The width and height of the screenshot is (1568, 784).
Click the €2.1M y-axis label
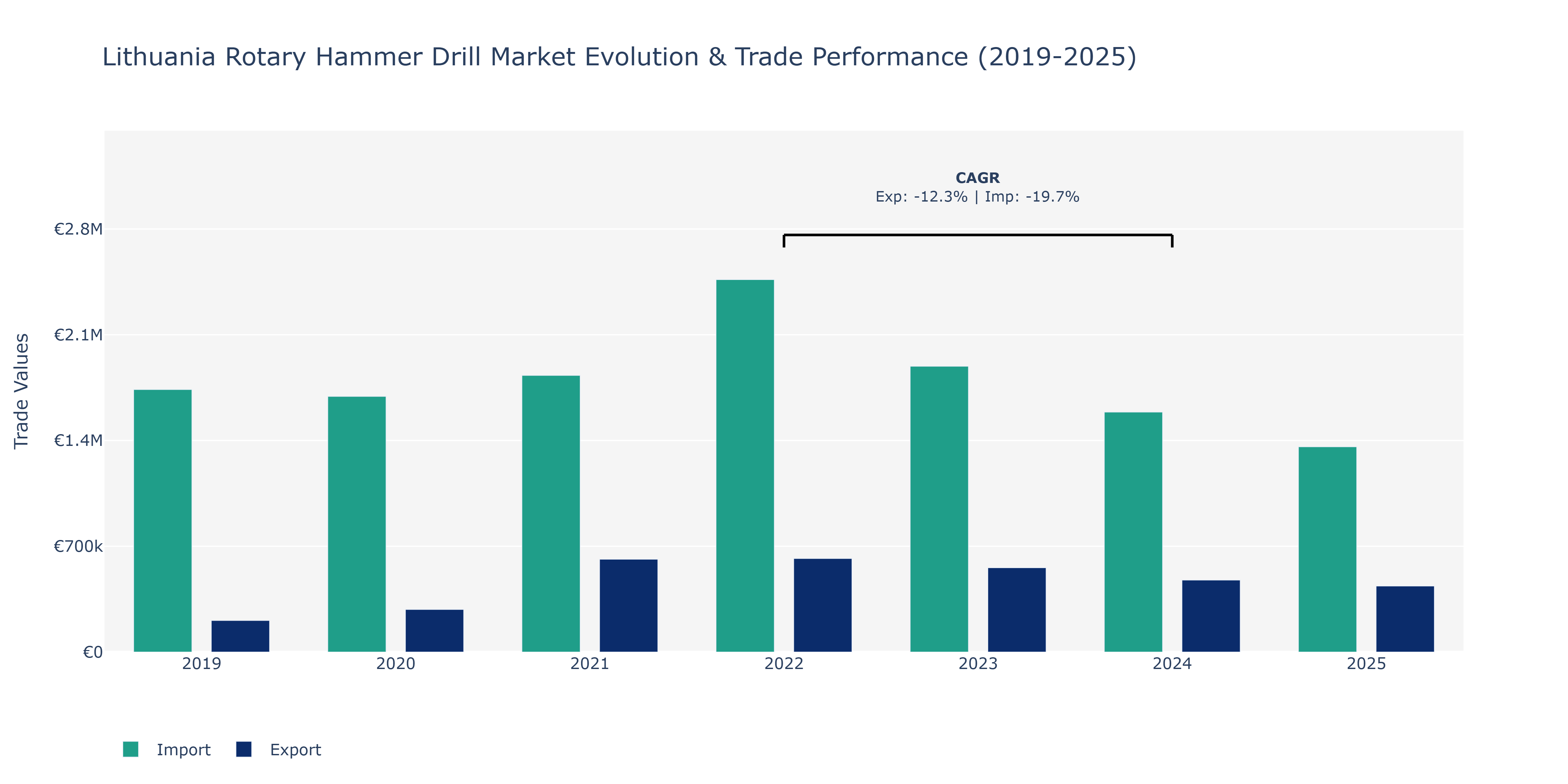[78, 335]
